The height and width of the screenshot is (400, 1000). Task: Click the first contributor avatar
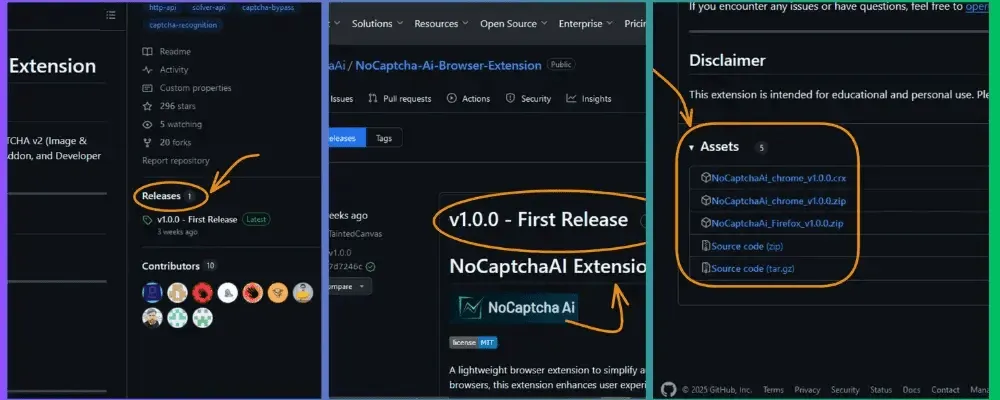coord(152,292)
